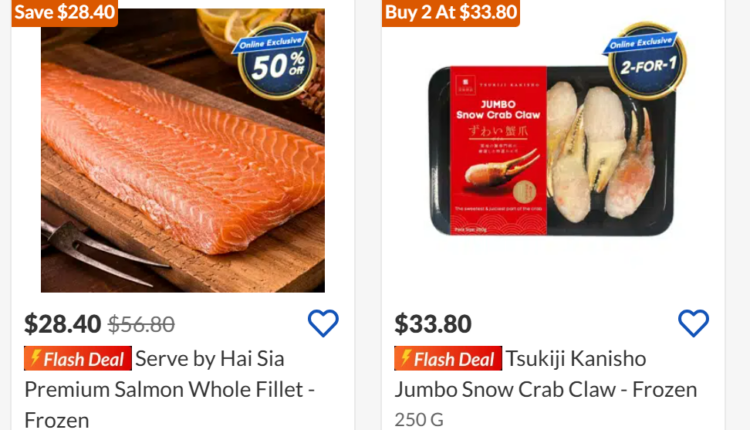Click Flash Deal tag on crab claw

pos(448,358)
